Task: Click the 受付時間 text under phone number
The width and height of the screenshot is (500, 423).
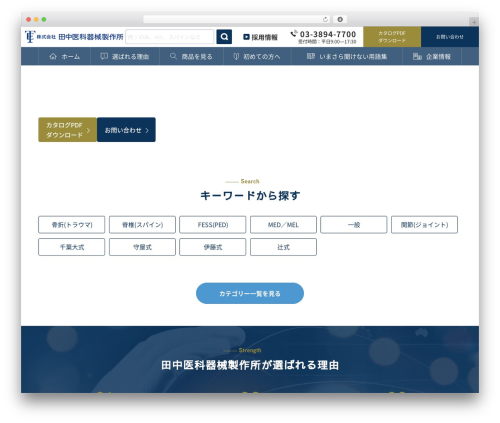Action: pyautogui.click(x=327, y=42)
